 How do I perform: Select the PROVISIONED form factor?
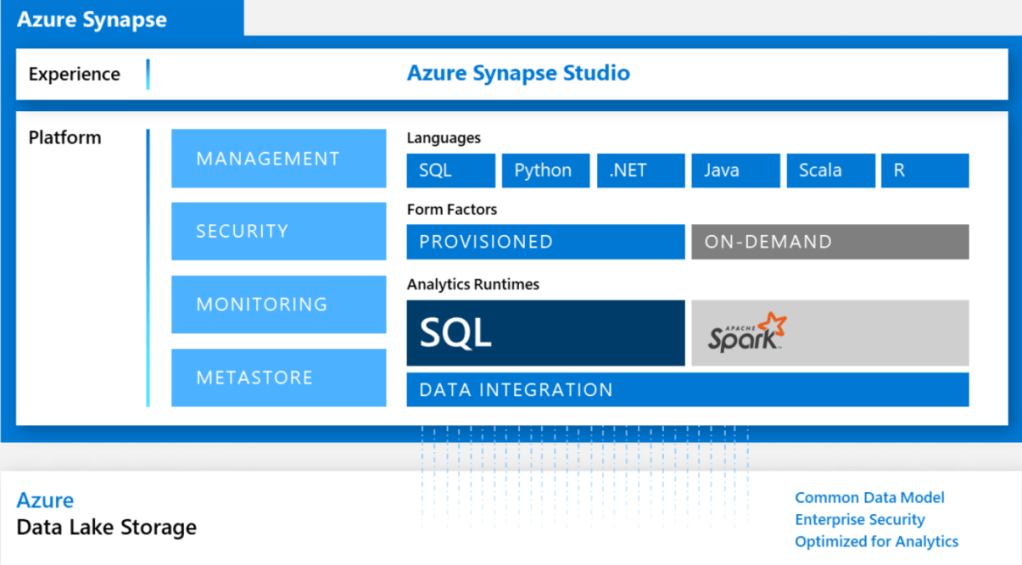click(x=545, y=242)
